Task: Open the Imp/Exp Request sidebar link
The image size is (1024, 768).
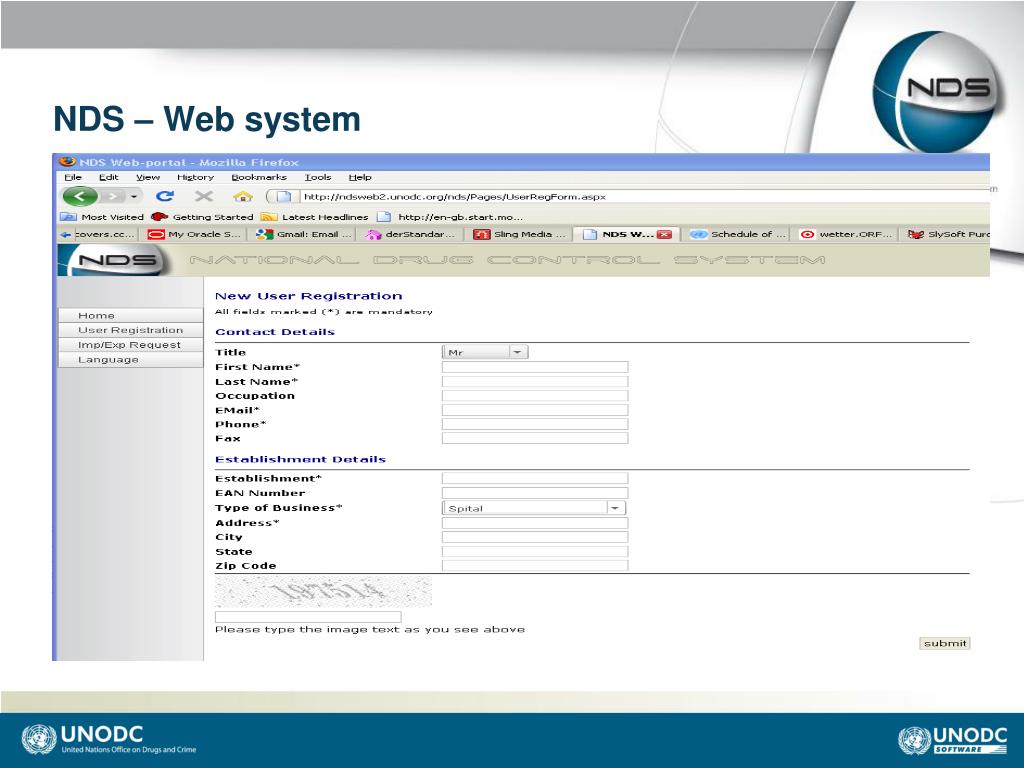Action: tap(130, 345)
